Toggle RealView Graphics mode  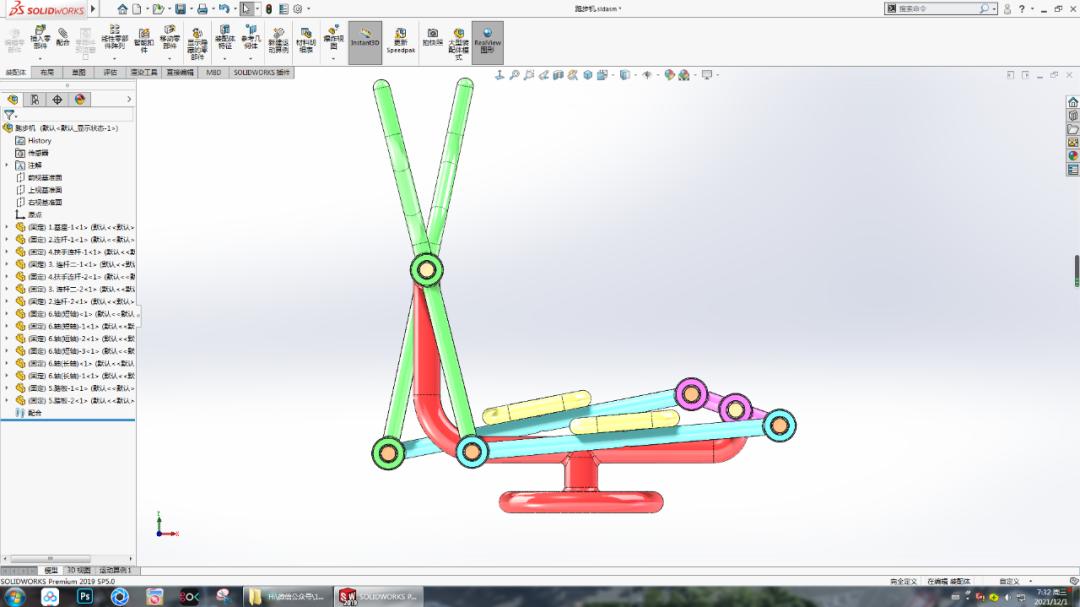tap(488, 41)
